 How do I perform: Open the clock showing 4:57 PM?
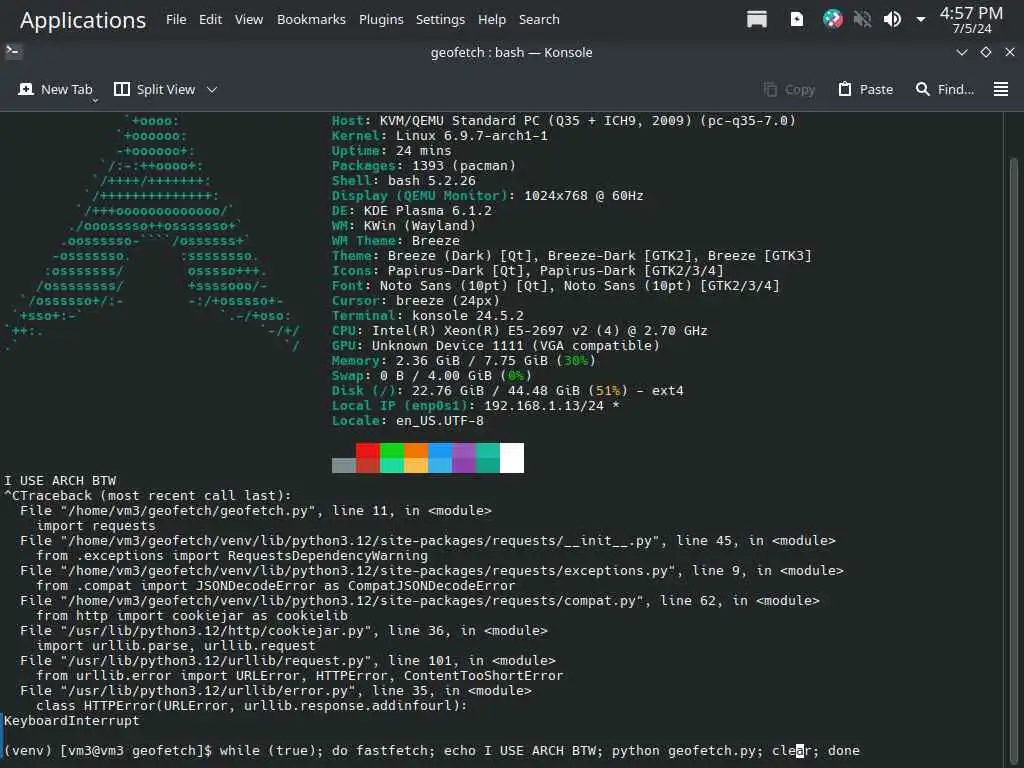tap(971, 20)
